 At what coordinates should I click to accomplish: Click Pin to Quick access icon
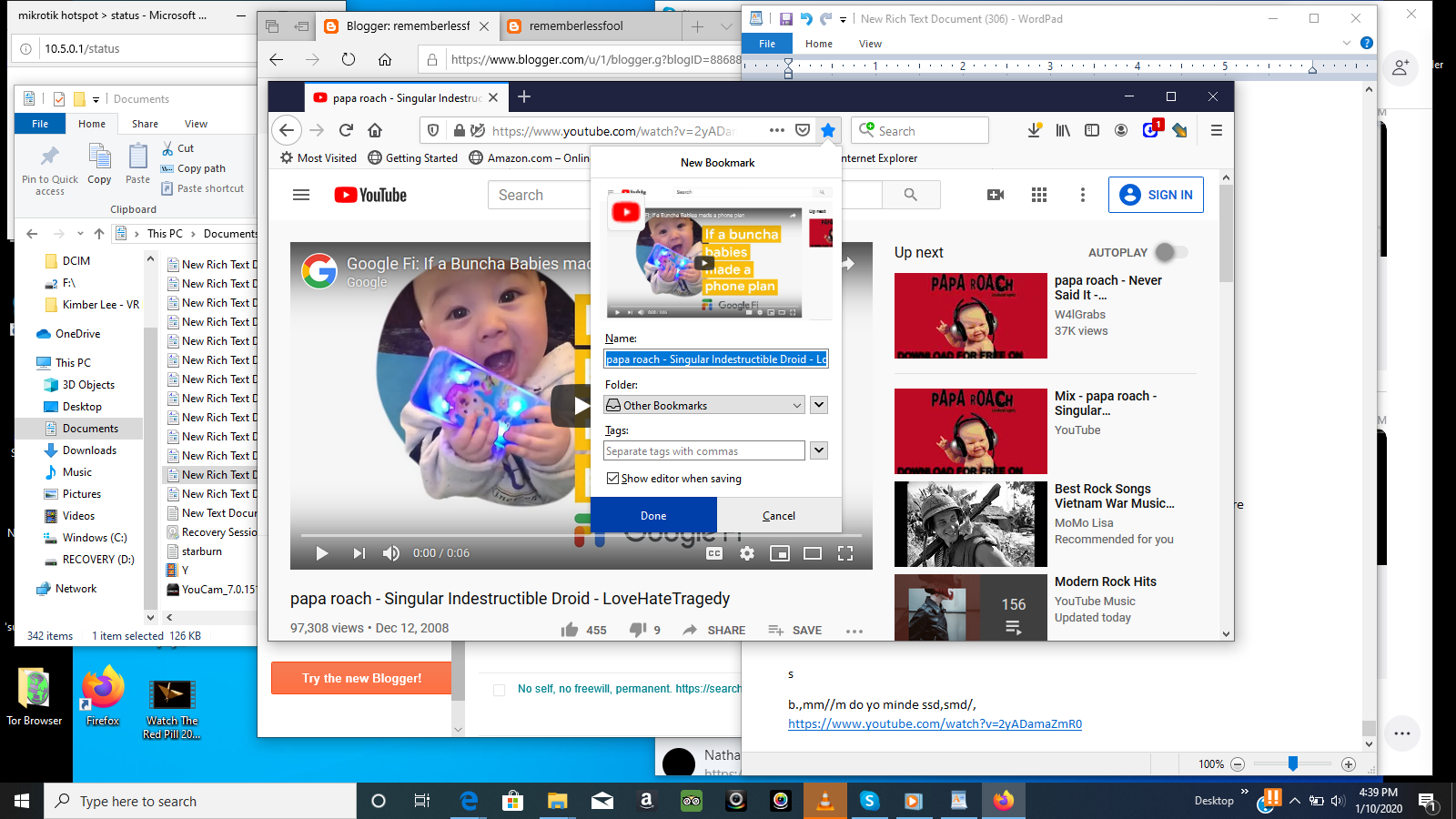point(50,171)
